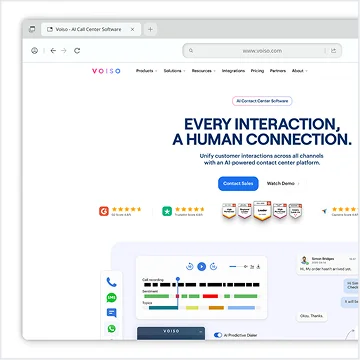Screen dimensions: 360x360
Task: Click the VOISO logo in the header
Action: [x=106, y=71]
